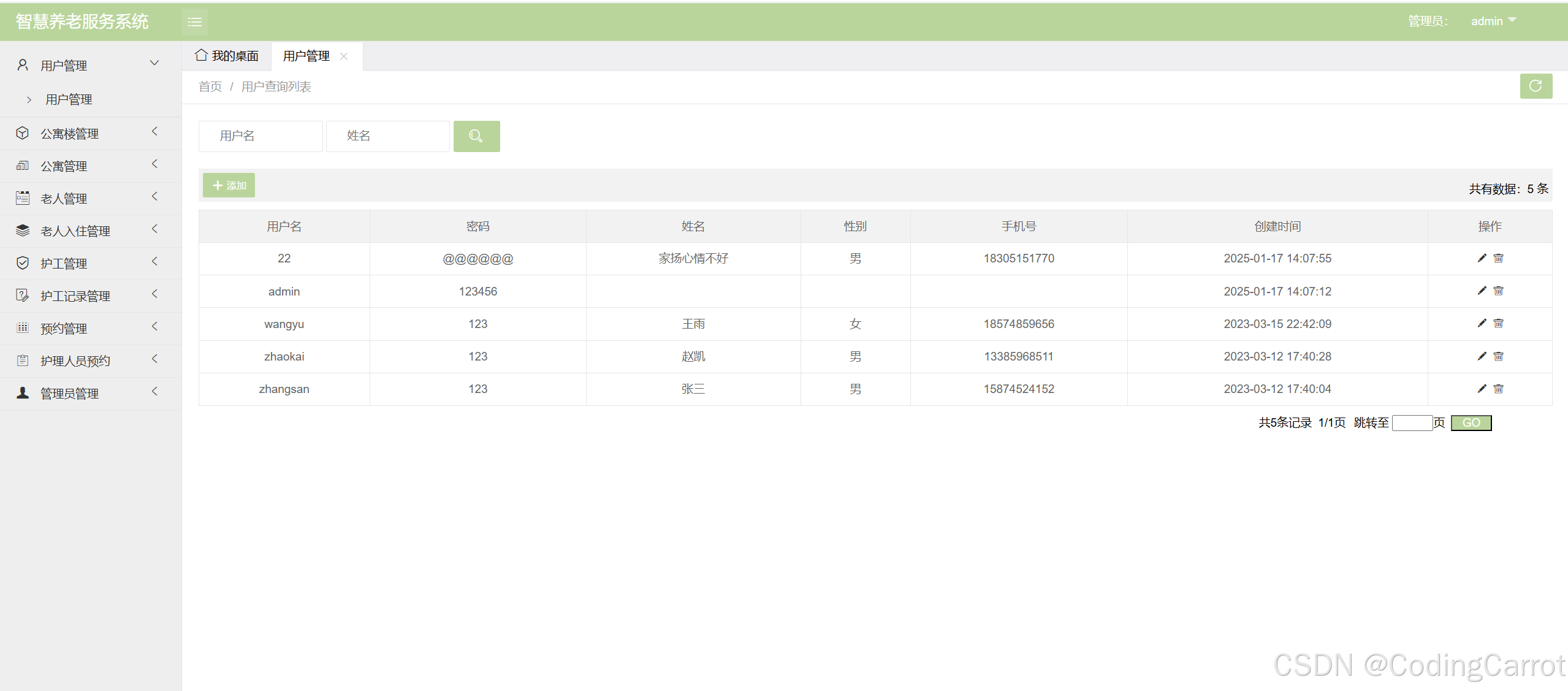Click the 智慧养老服务系统 title
The width and height of the screenshot is (1568, 691).
82,21
